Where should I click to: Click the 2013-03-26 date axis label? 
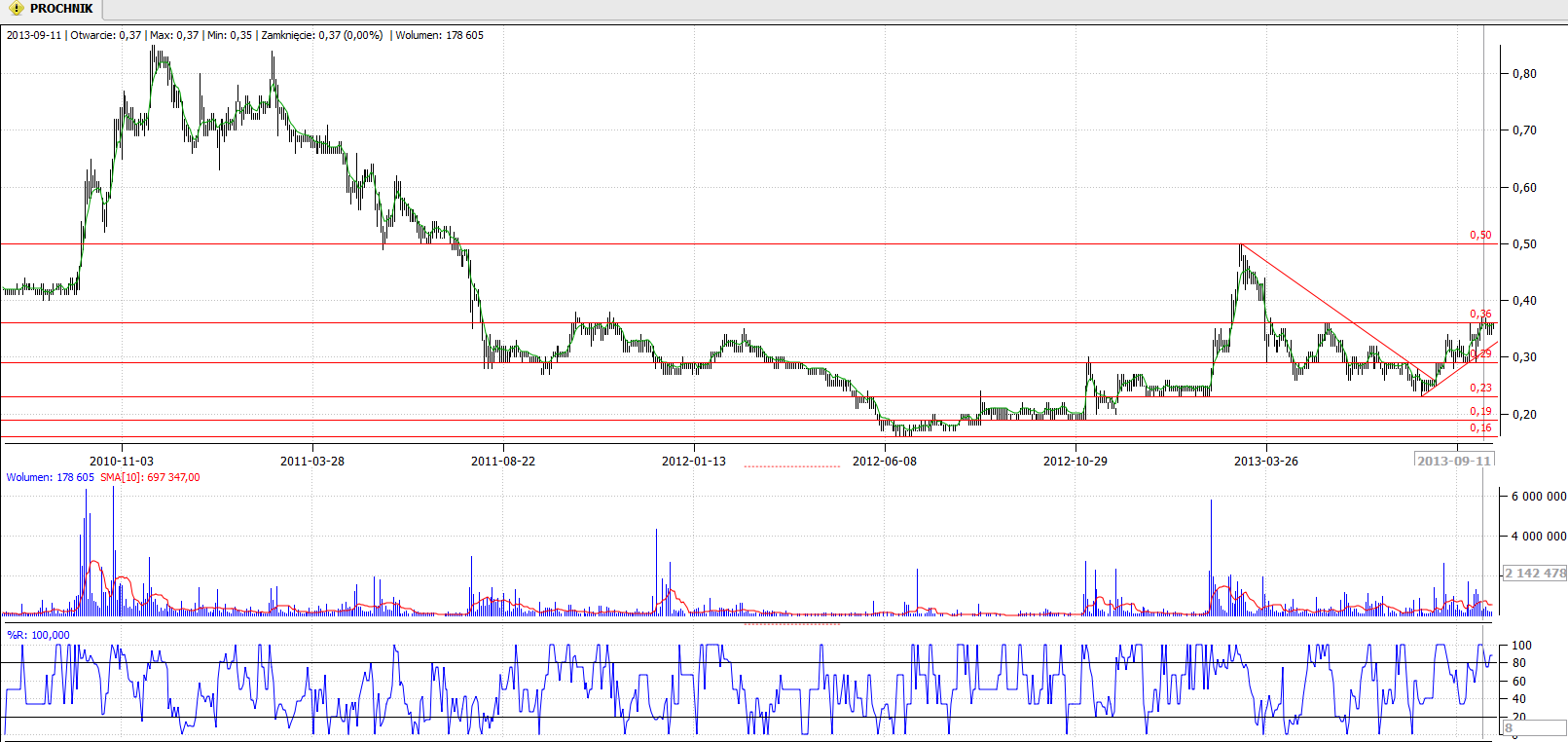1266,461
